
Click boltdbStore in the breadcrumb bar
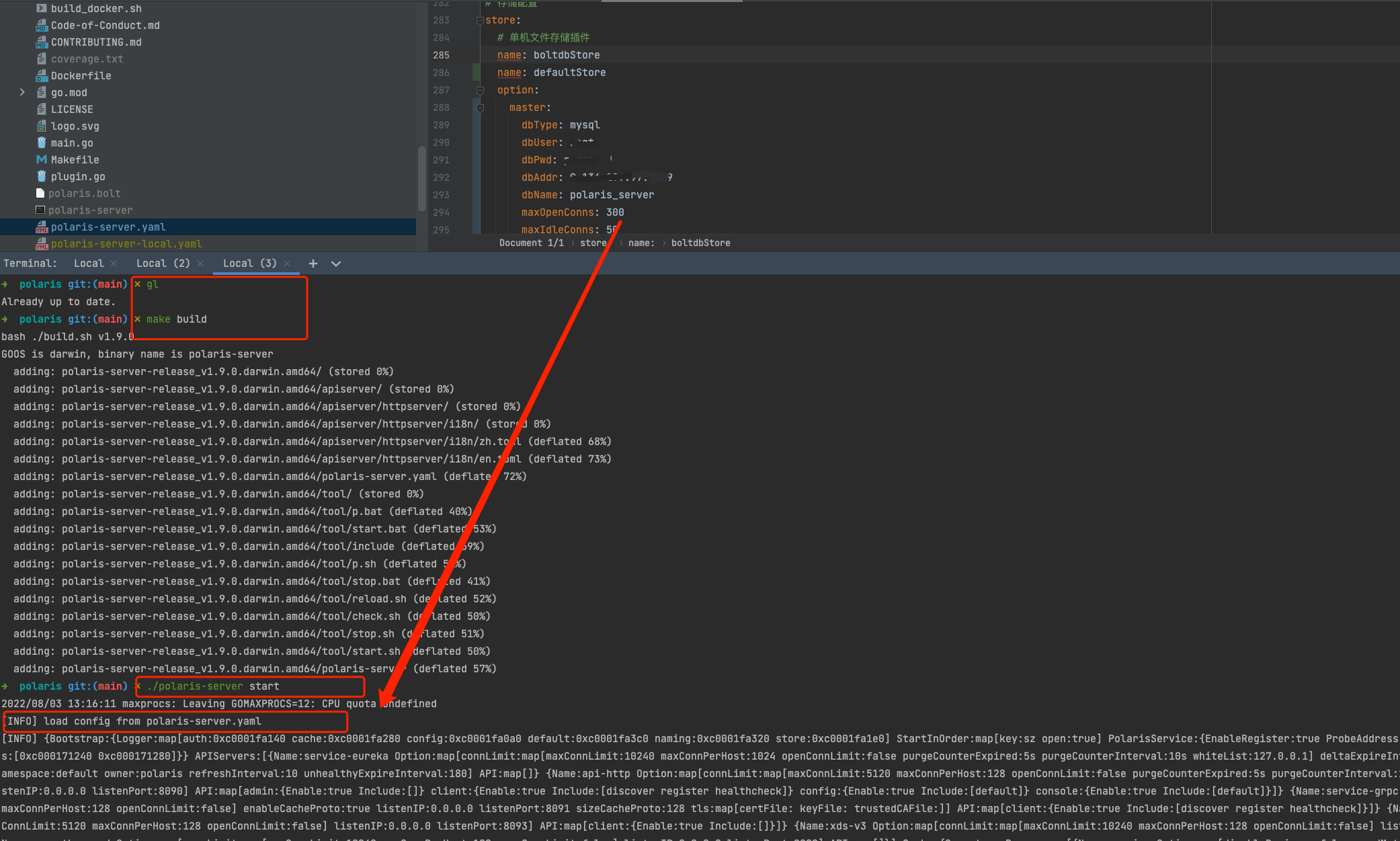pyautogui.click(x=700, y=243)
